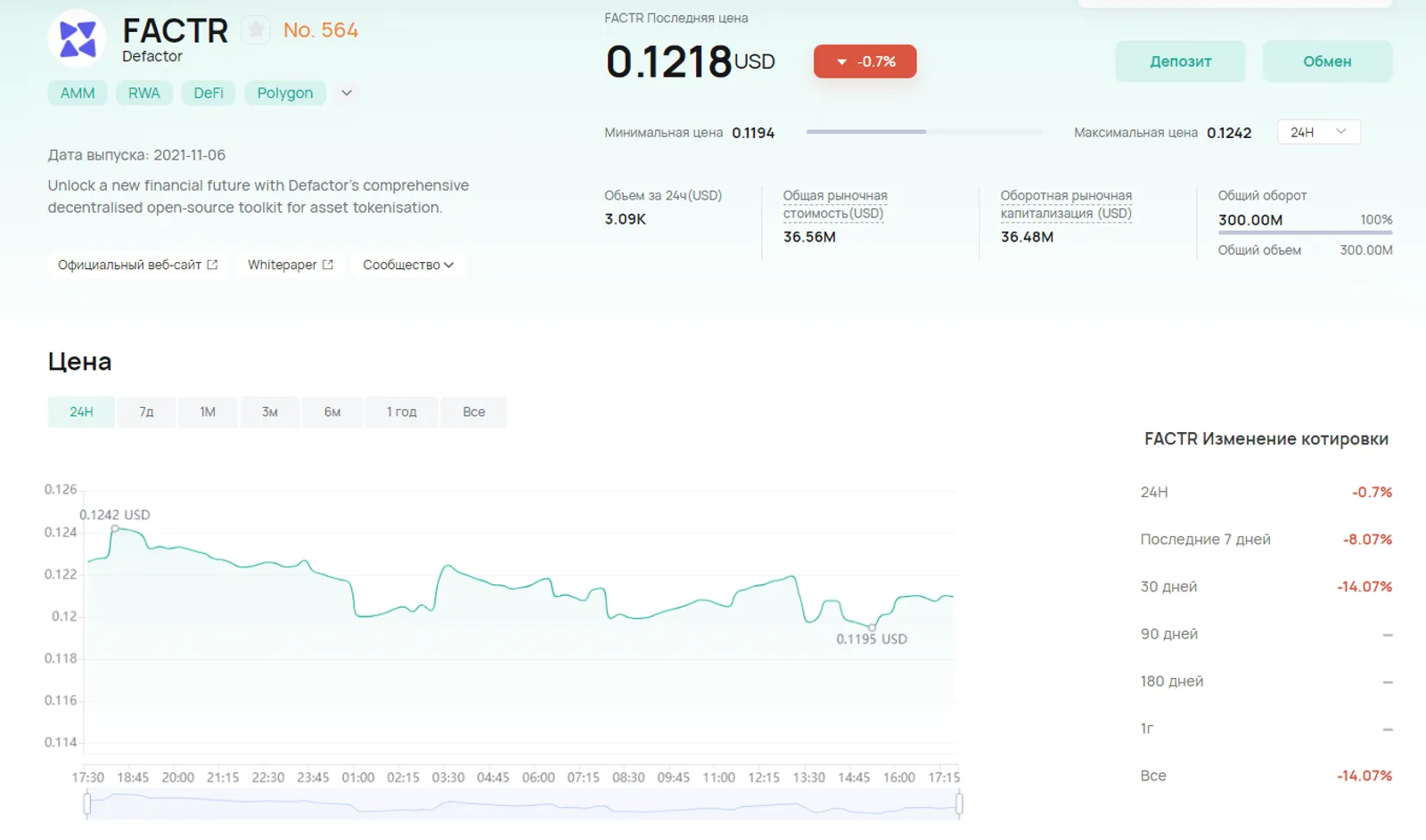The width and height of the screenshot is (1426, 840).
Task: Select the 7д chart tab
Action: coord(146,412)
